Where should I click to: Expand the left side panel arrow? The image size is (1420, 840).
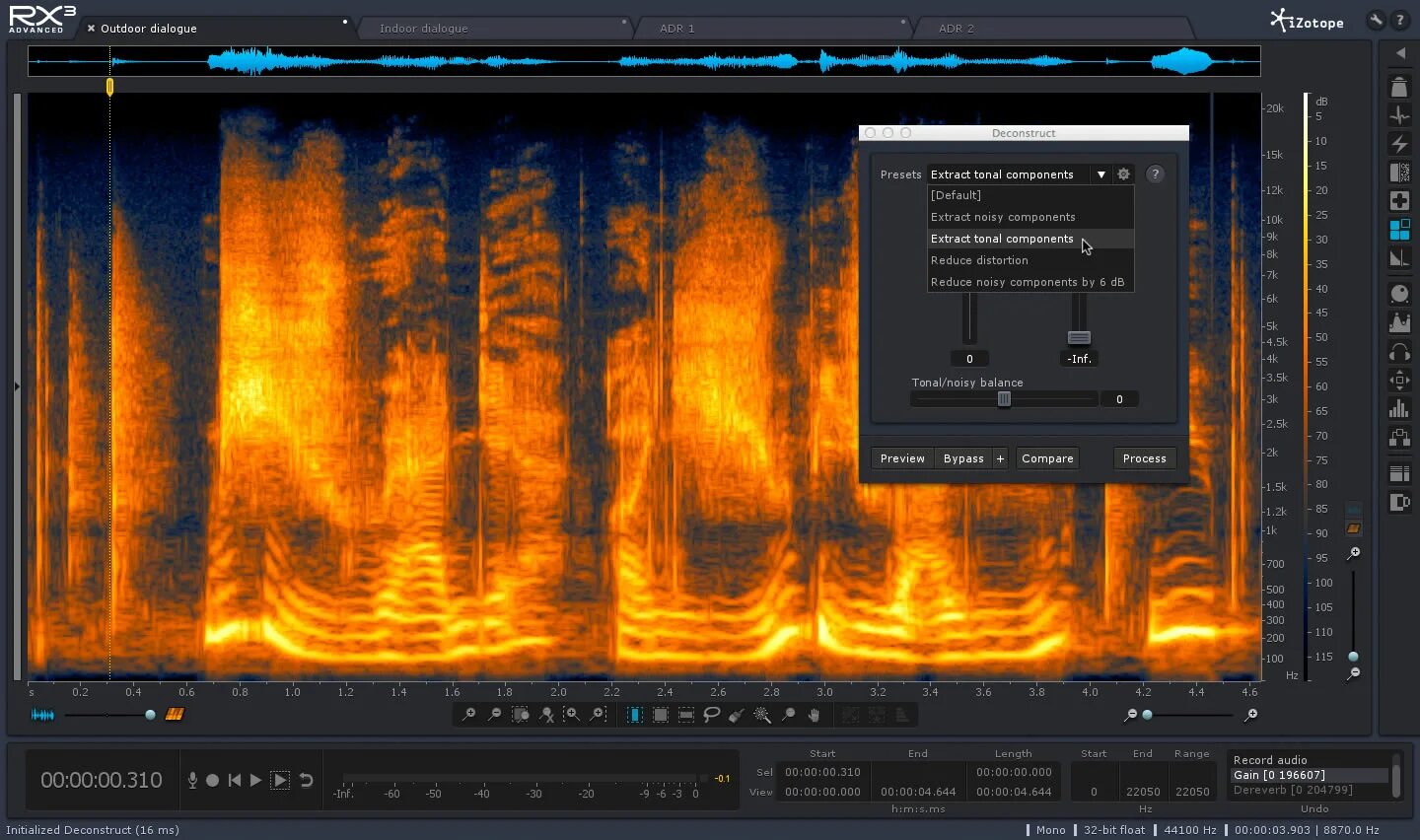[x=17, y=386]
